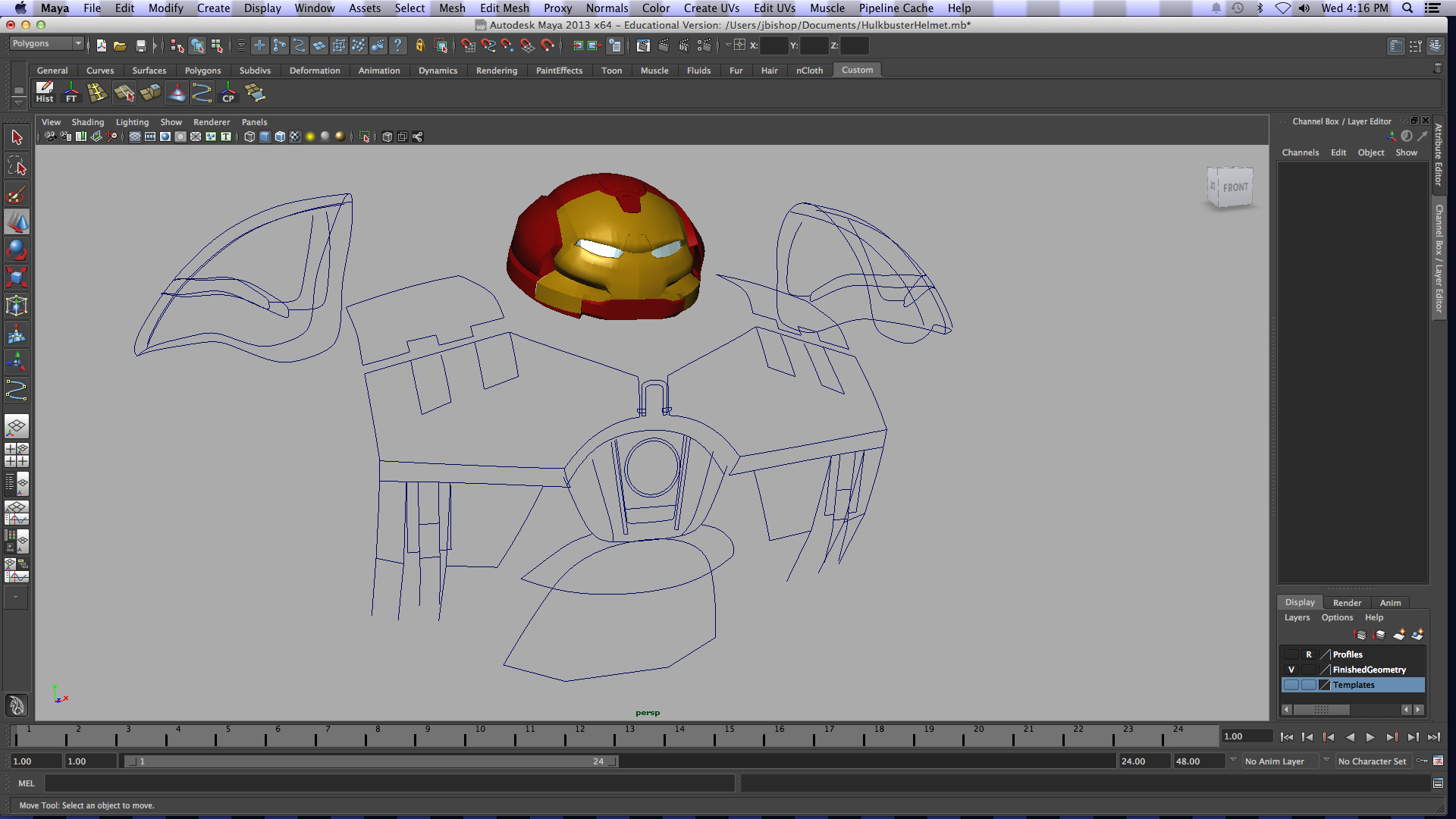Switch to the Anim layer tab
The height and width of the screenshot is (819, 1456).
pyautogui.click(x=1390, y=603)
